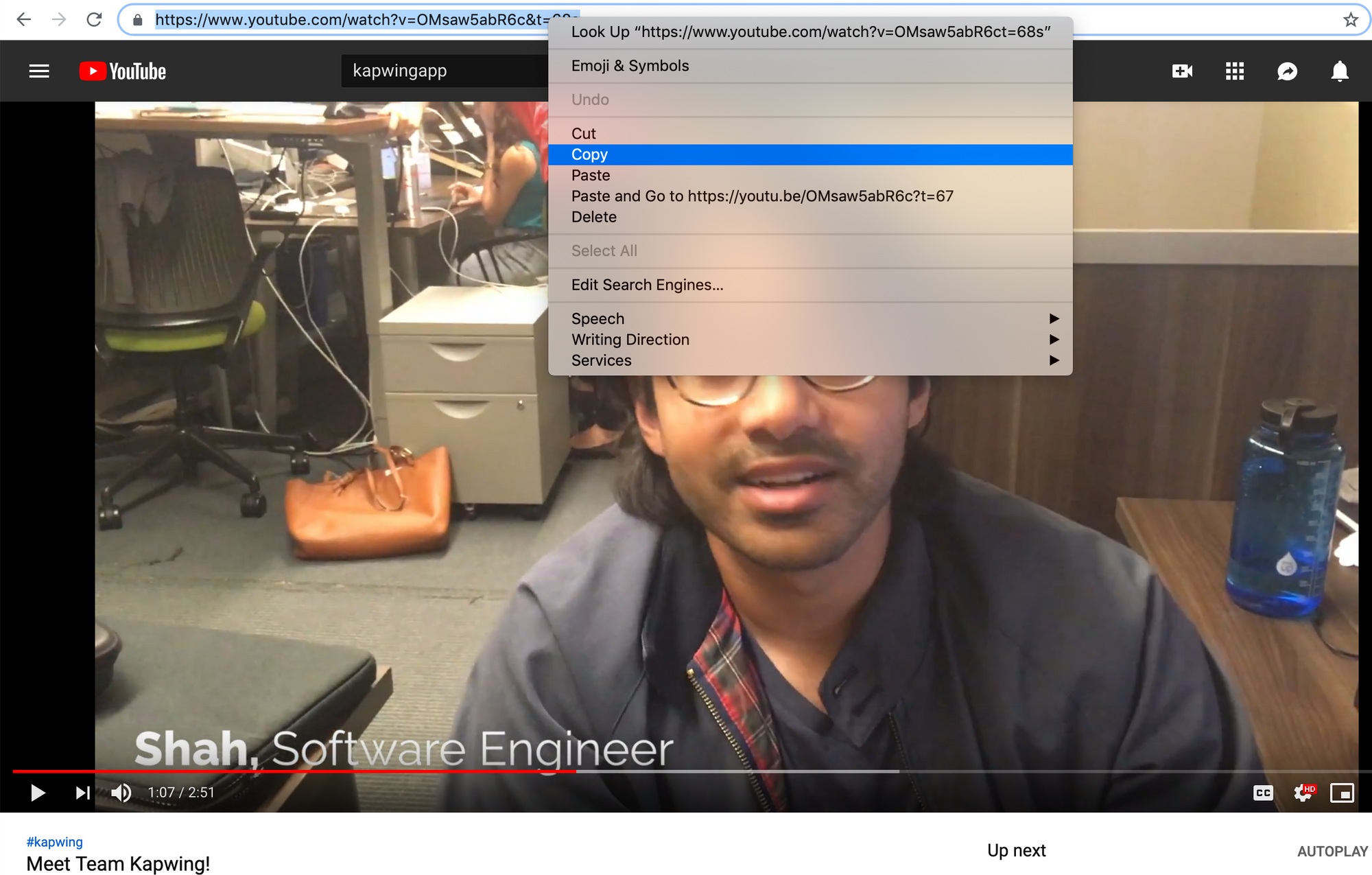Toggle closed captions CC button

pyautogui.click(x=1263, y=793)
